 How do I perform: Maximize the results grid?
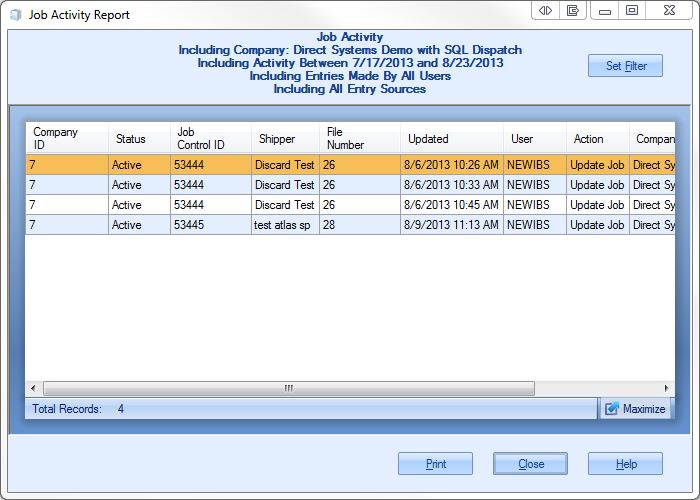[x=635, y=409]
